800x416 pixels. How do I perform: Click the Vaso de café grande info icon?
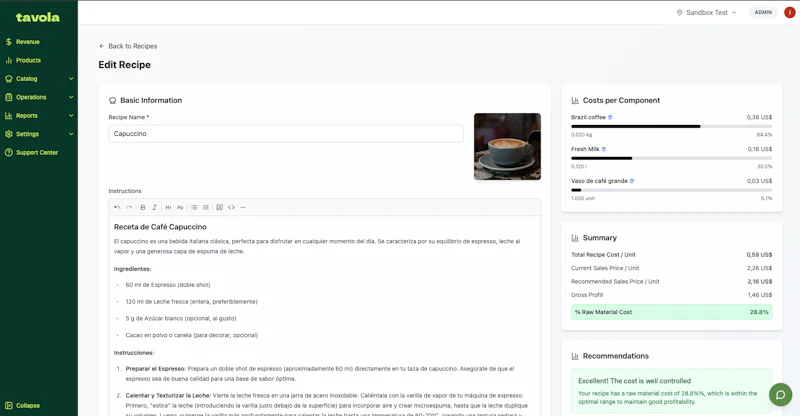tap(632, 181)
